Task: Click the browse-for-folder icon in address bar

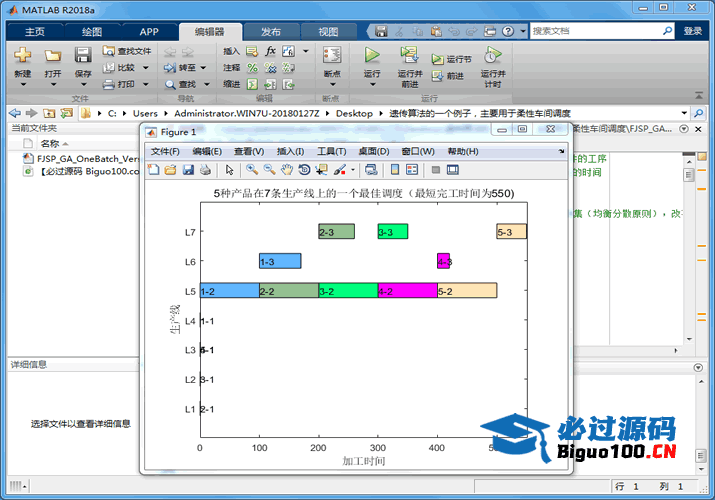Action: [x=67, y=113]
